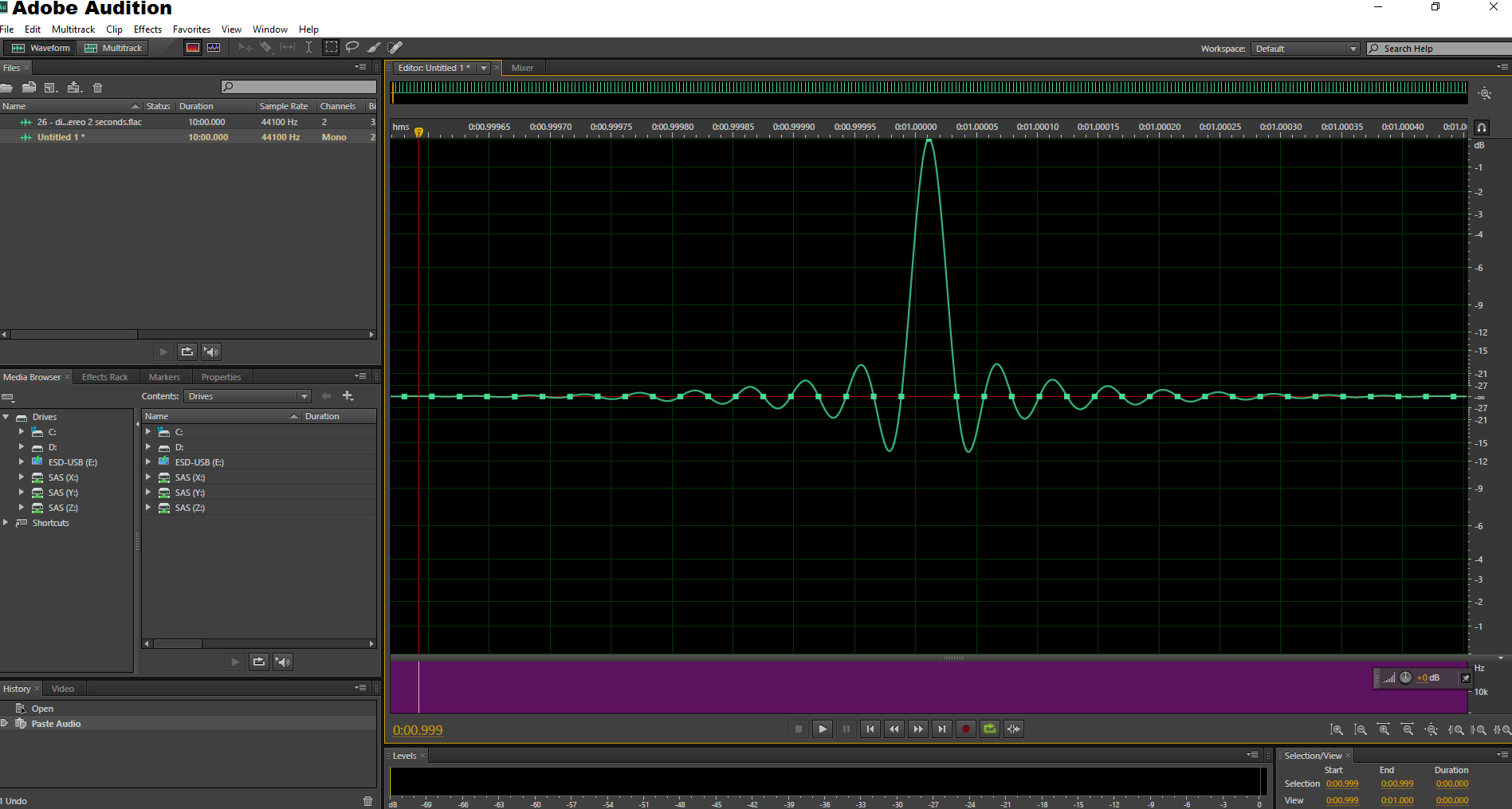The width and height of the screenshot is (1512, 809).
Task: Select the Marquee Selection tool
Action: pos(331,48)
